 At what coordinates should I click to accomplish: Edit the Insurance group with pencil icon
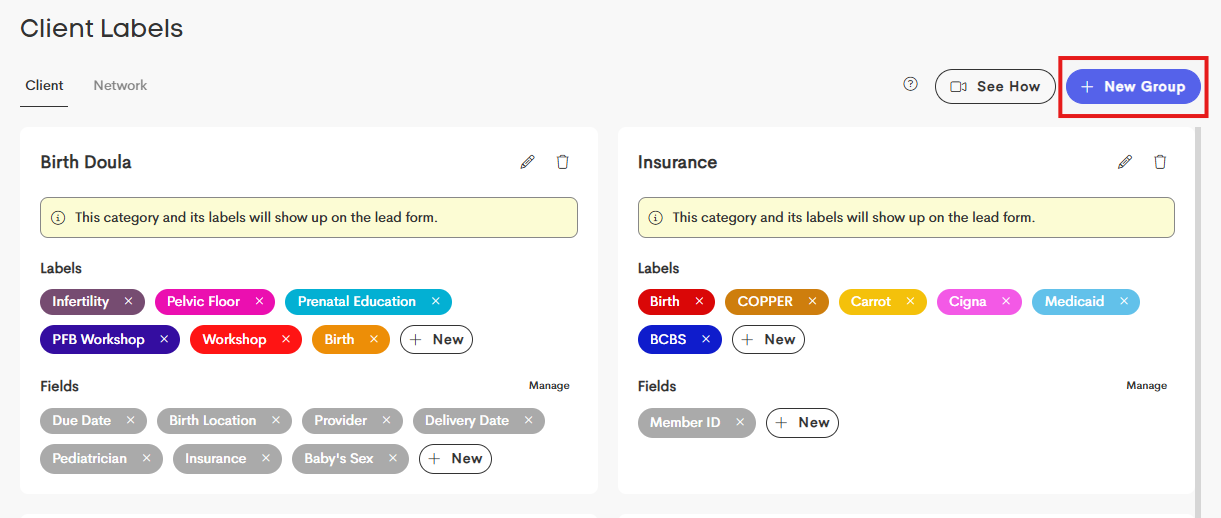(1125, 162)
